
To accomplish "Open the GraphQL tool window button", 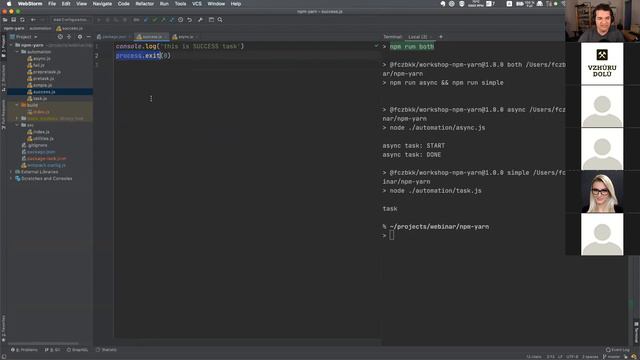I will coord(77,350).
